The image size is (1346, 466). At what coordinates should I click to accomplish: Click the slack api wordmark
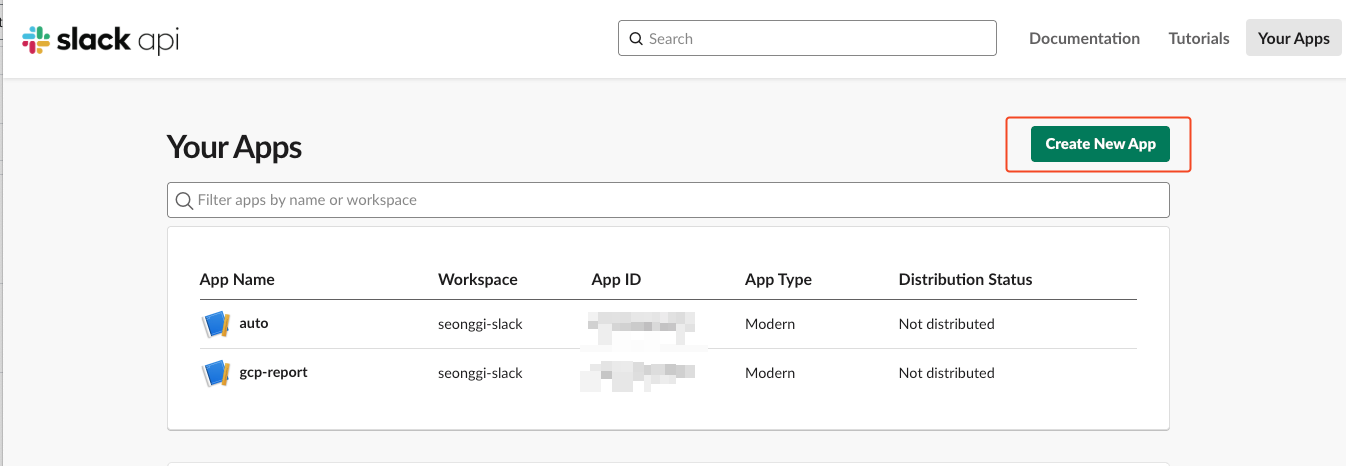118,40
